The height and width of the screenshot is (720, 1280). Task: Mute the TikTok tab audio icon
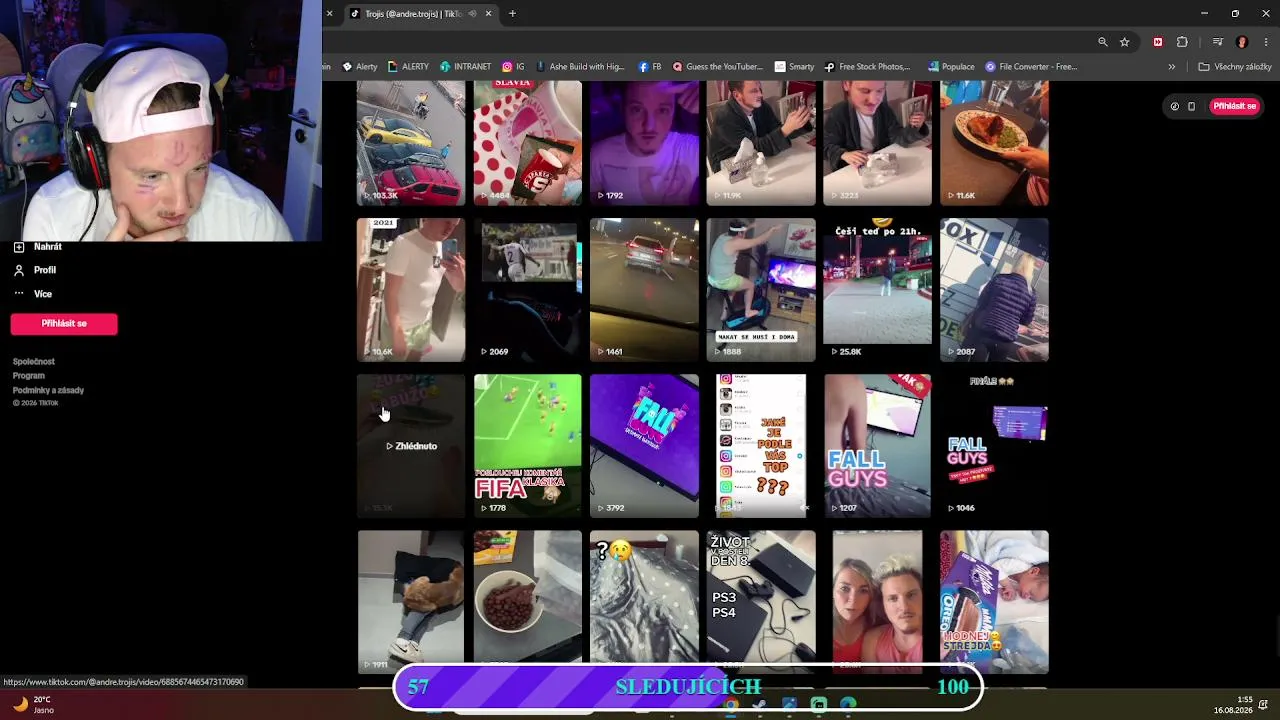click(472, 14)
